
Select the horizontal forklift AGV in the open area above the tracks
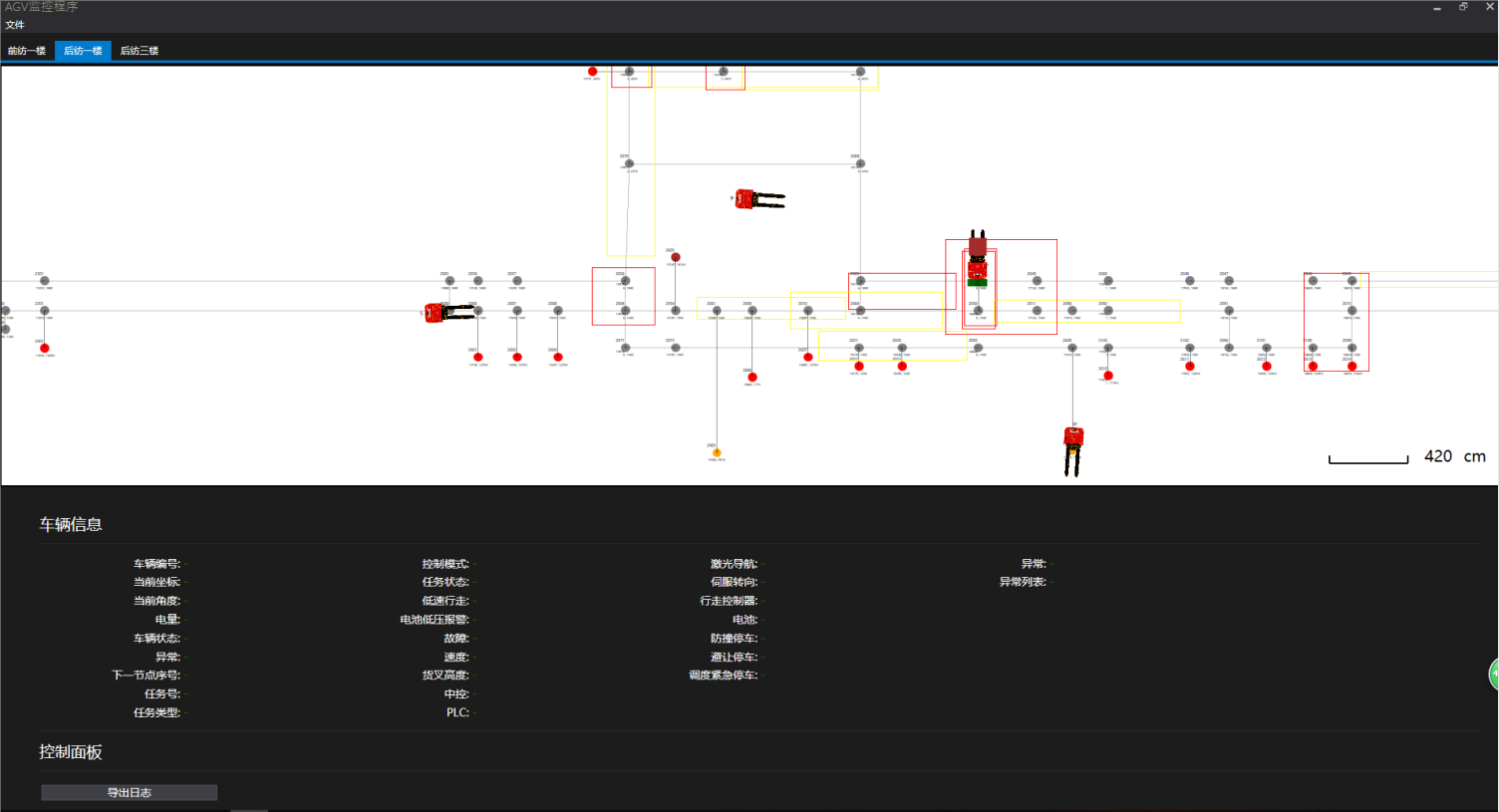tap(758, 200)
